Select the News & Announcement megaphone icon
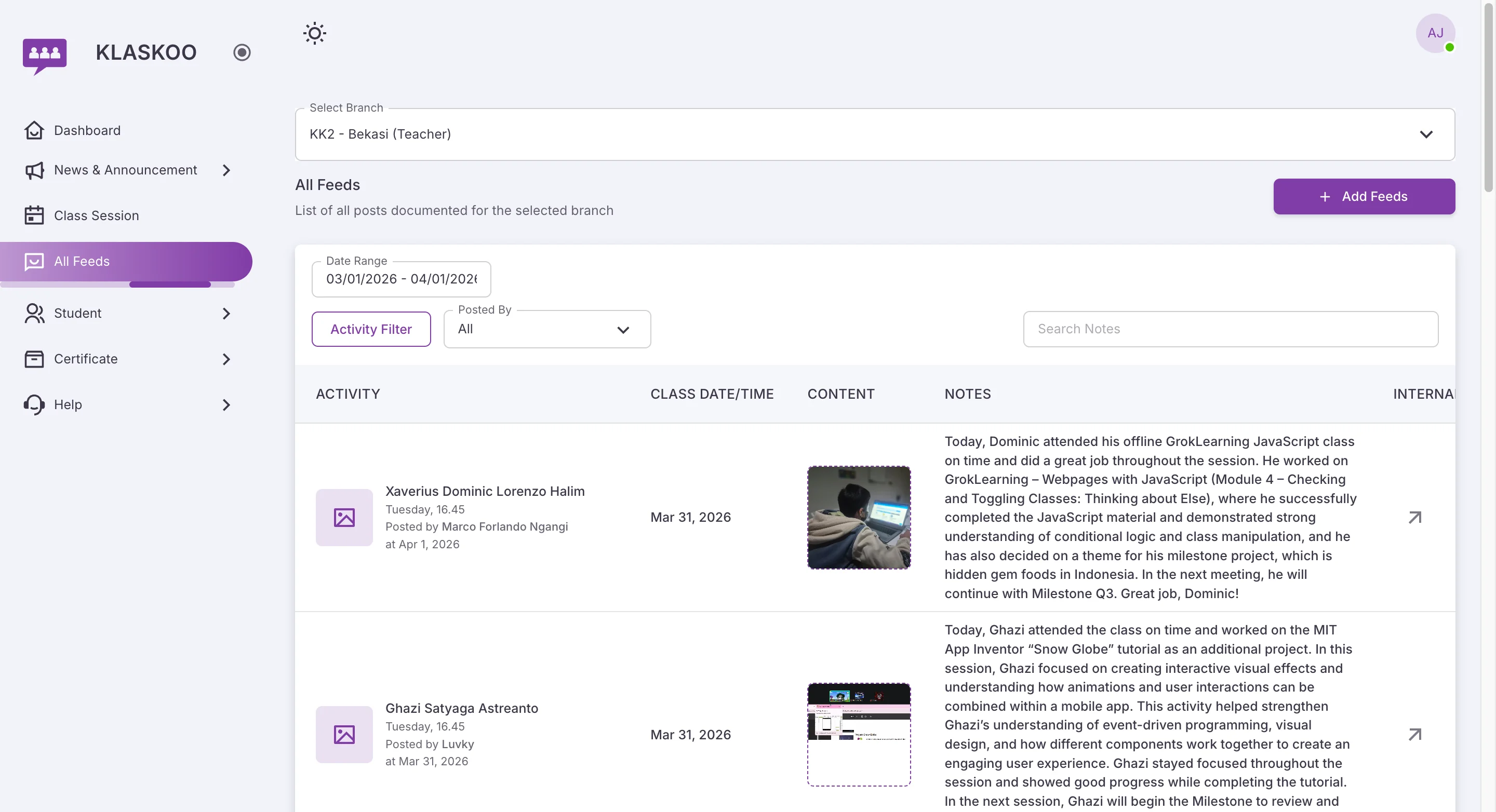Viewport: 1496px width, 812px height. [x=34, y=170]
